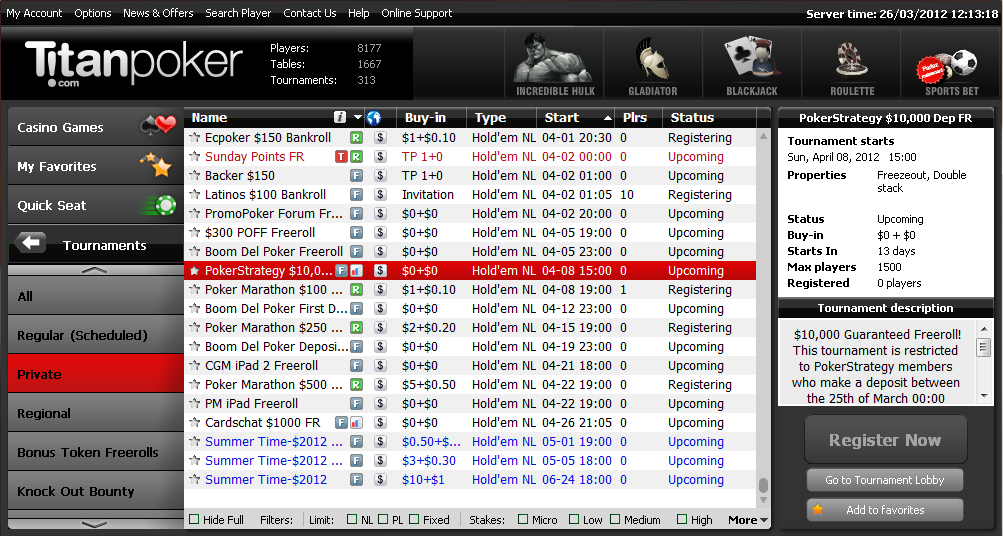Click the favorite star for Backer $150
This screenshot has height=536, width=1003.
[194, 175]
